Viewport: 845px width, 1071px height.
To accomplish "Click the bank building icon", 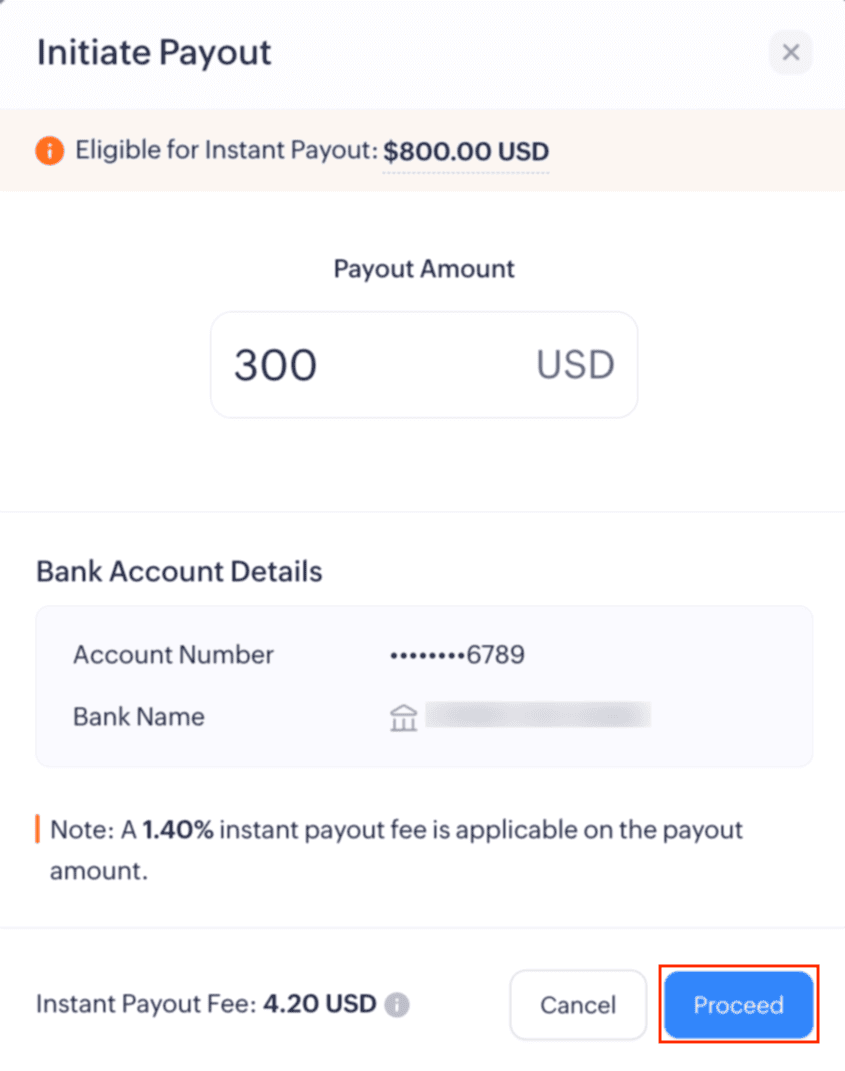I will (x=403, y=717).
